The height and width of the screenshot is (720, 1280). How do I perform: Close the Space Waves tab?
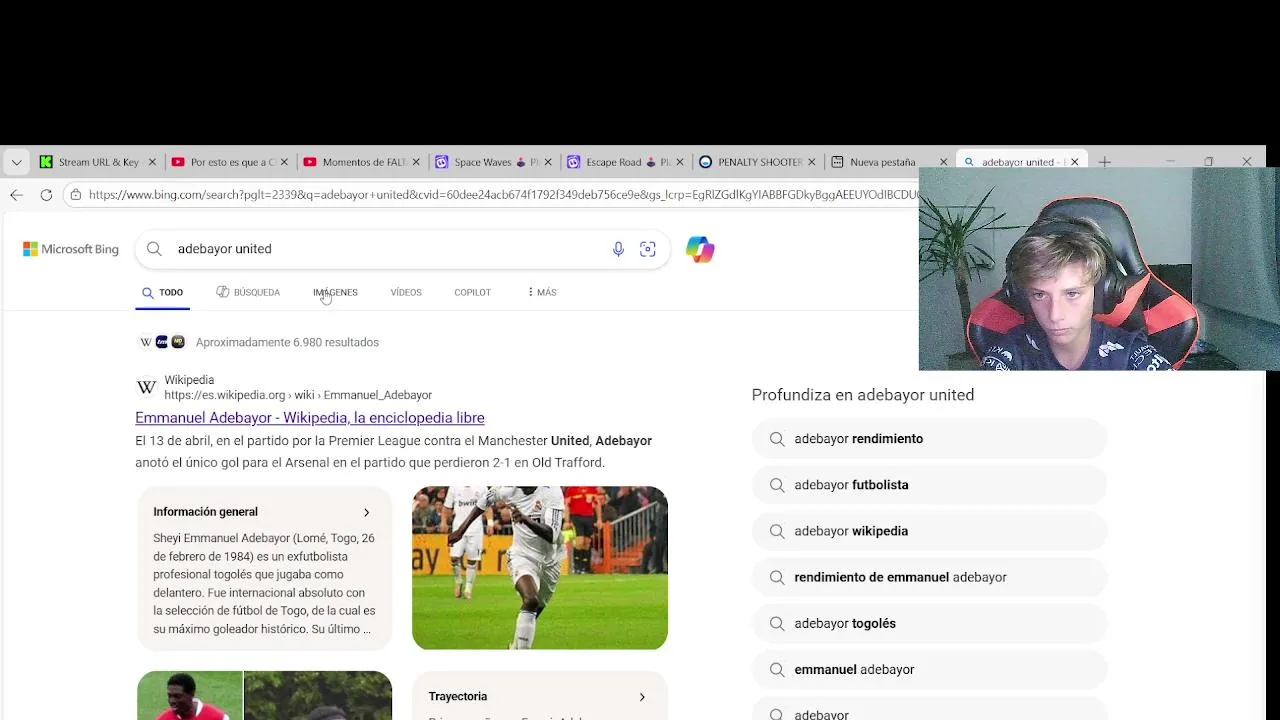[548, 162]
